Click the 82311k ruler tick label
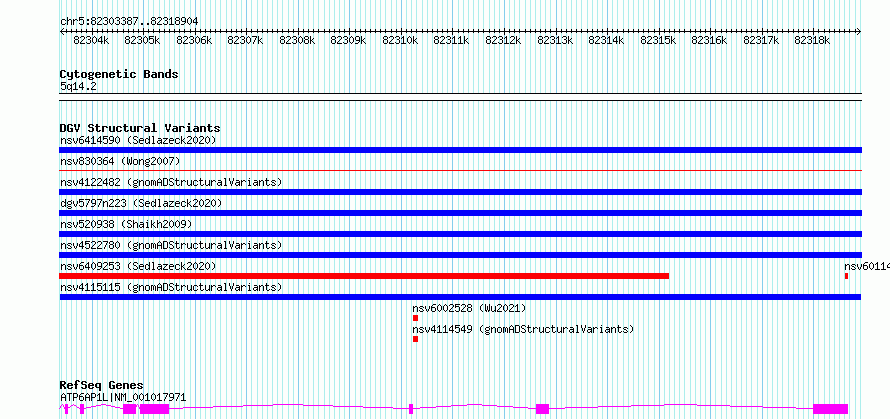This screenshot has height=419, width=890. (x=451, y=40)
